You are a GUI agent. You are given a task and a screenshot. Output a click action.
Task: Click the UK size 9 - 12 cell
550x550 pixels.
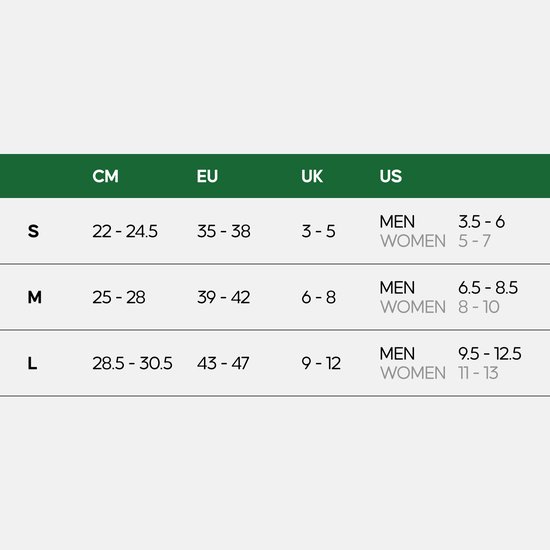point(321,363)
